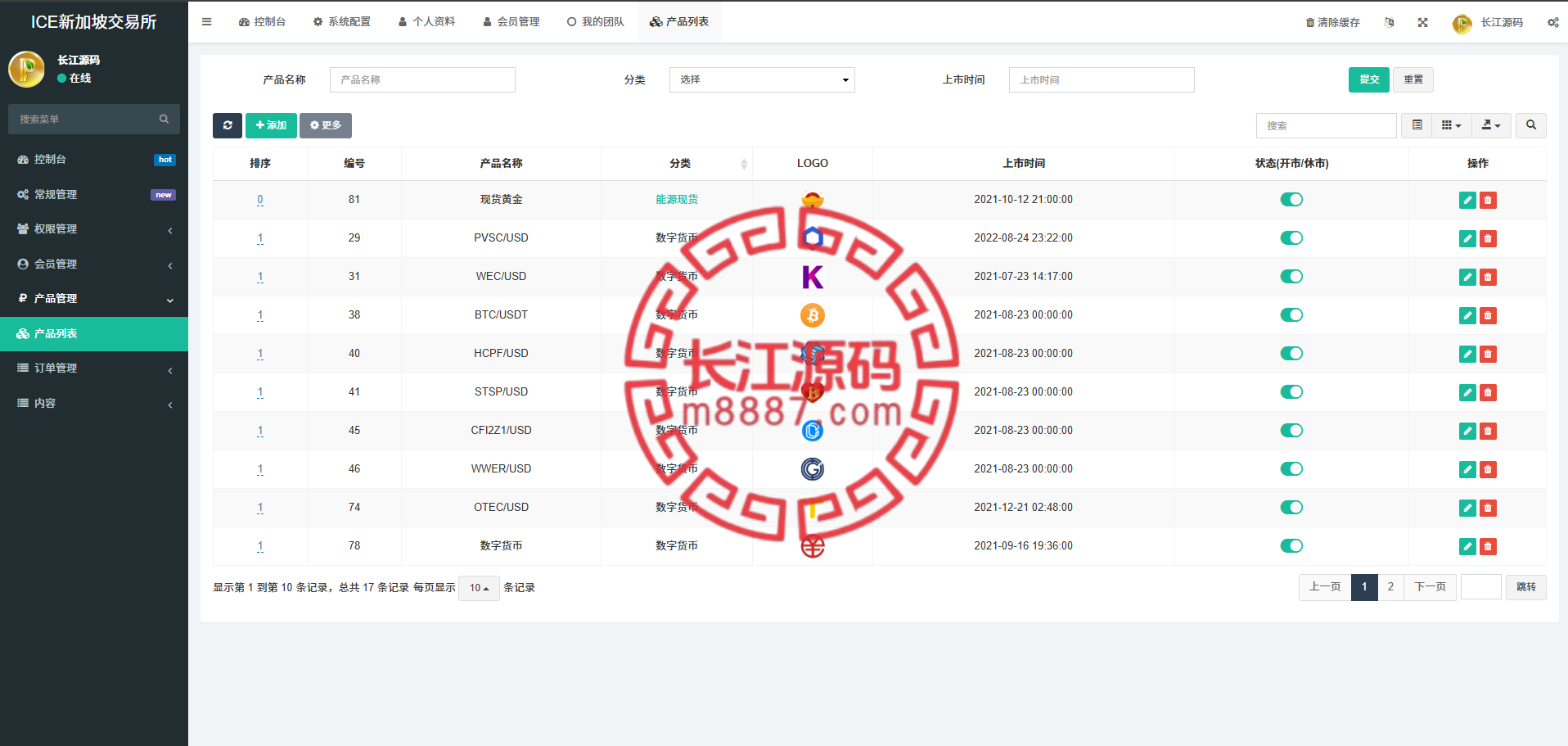Screen dimensions: 1568x746
Task: Click the fullscreen toggle icon
Action: click(x=1423, y=23)
